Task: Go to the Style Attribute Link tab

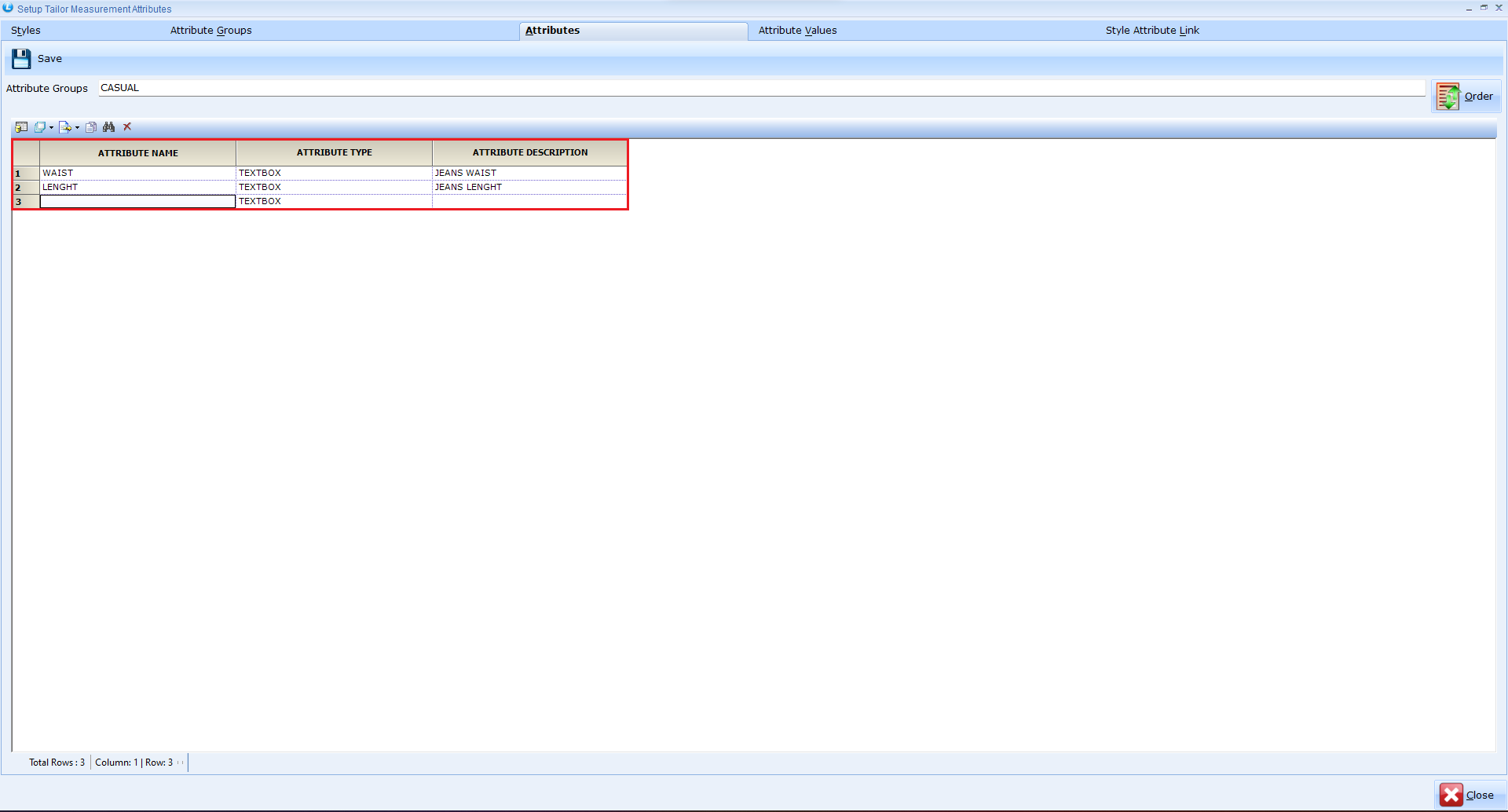Action: [x=1151, y=31]
